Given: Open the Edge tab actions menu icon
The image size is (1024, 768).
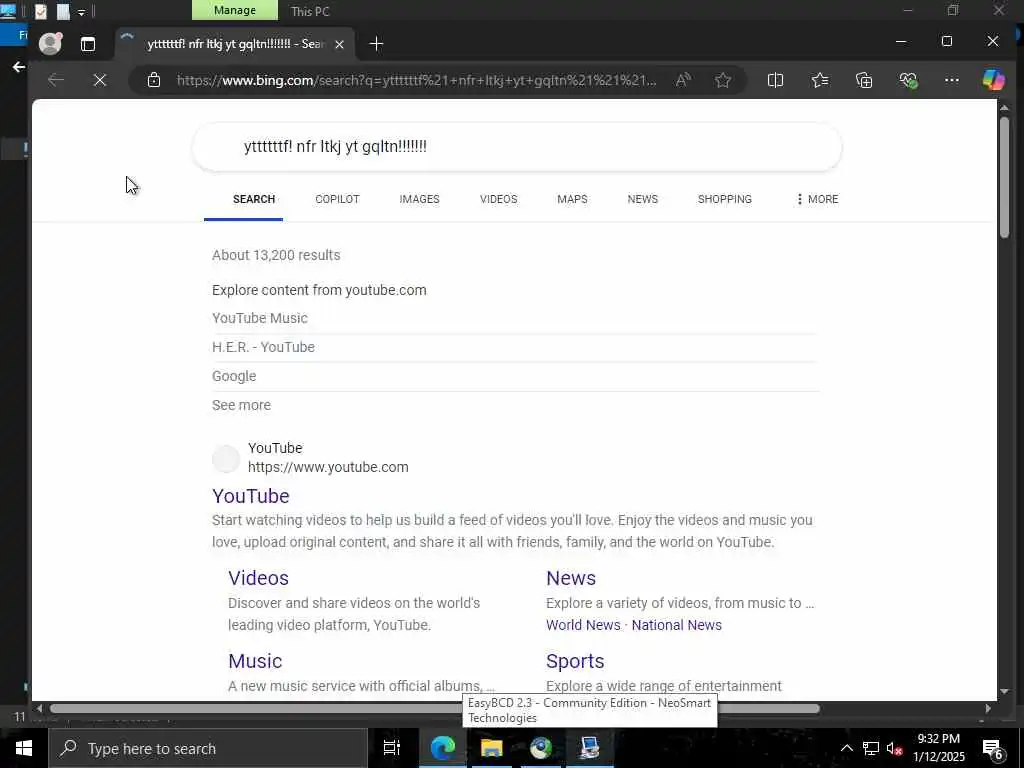Looking at the screenshot, I should point(88,44).
